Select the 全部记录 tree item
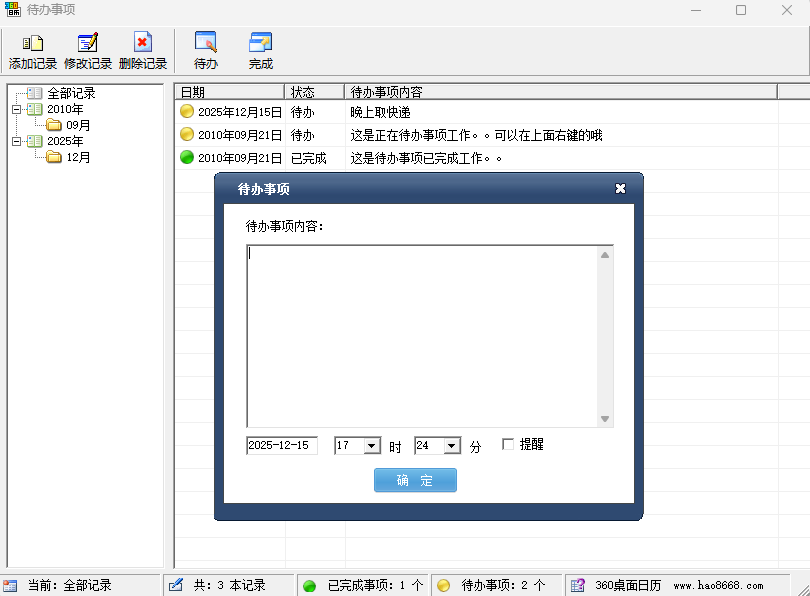This screenshot has width=810, height=596. coord(71,93)
